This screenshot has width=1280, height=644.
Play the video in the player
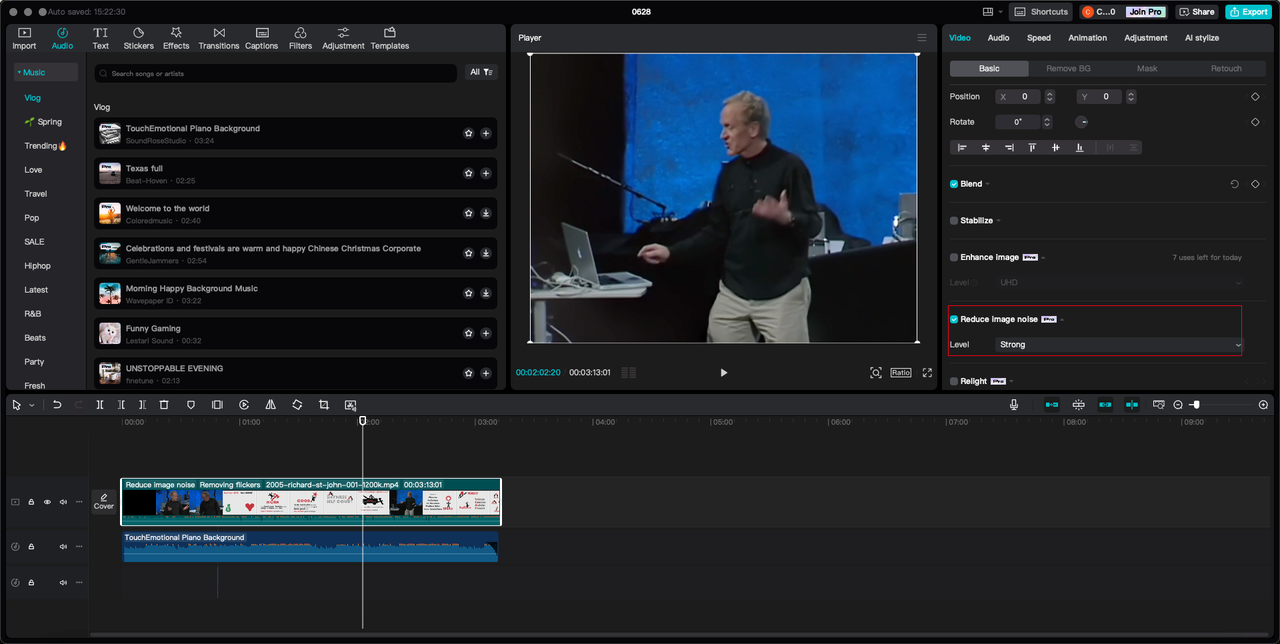[x=724, y=373]
